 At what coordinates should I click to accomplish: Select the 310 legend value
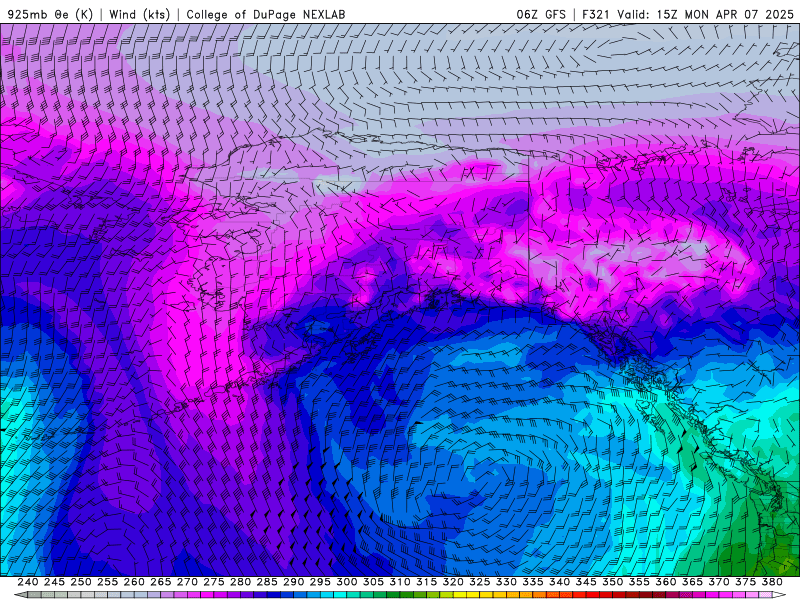[399, 582]
